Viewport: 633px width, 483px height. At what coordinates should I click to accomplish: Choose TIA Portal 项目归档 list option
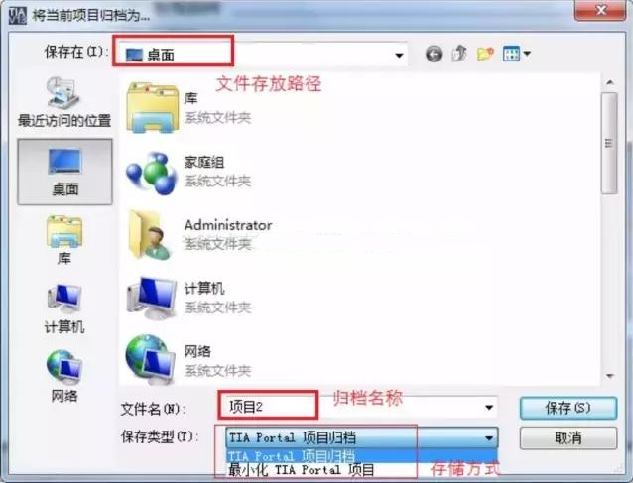coord(361,456)
